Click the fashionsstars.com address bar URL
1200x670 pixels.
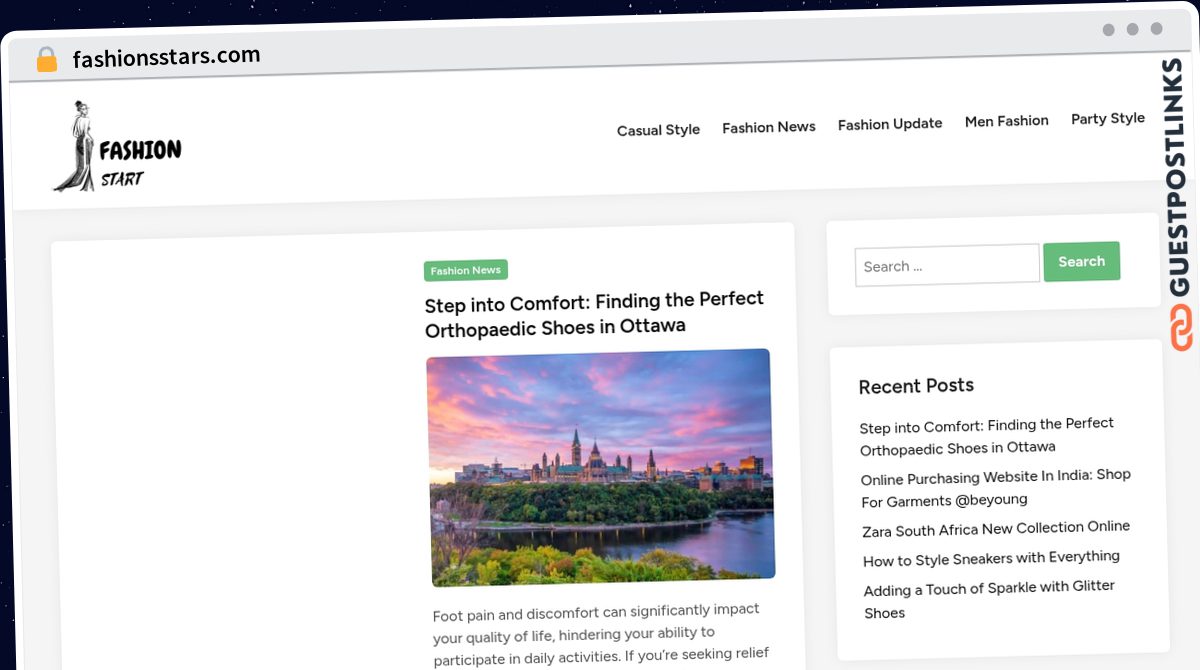point(166,57)
